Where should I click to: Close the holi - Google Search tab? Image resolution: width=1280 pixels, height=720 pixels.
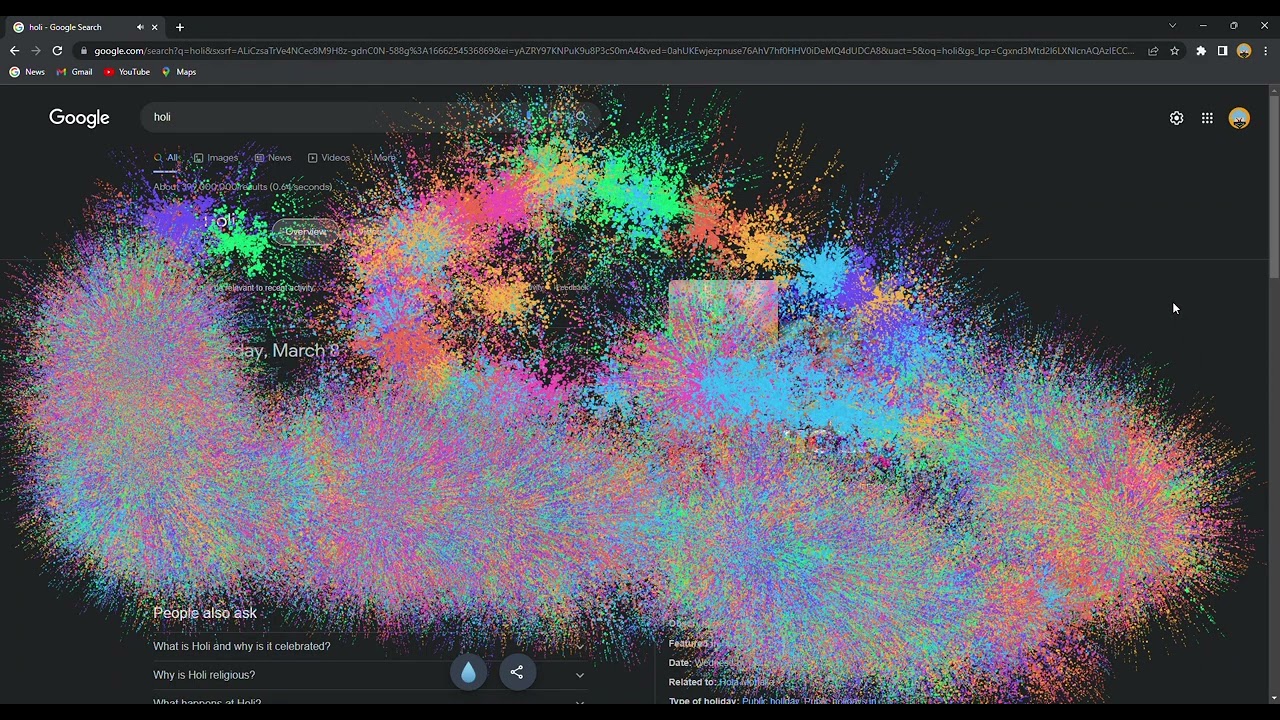[x=154, y=27]
